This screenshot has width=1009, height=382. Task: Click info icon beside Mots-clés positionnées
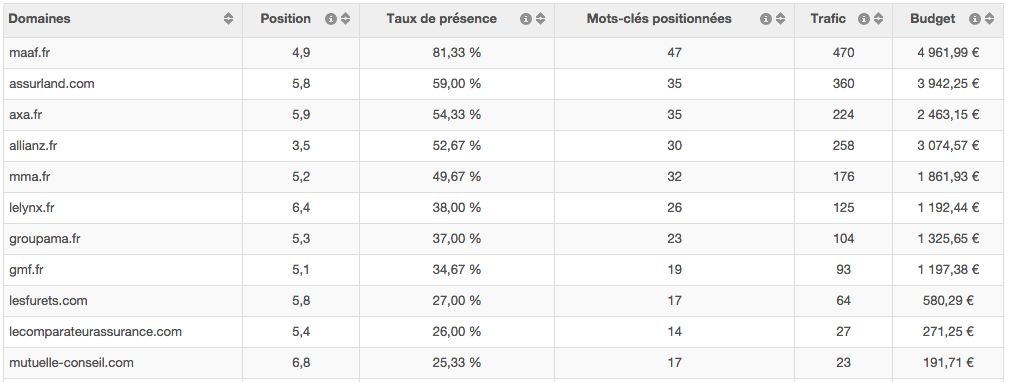[x=766, y=19]
